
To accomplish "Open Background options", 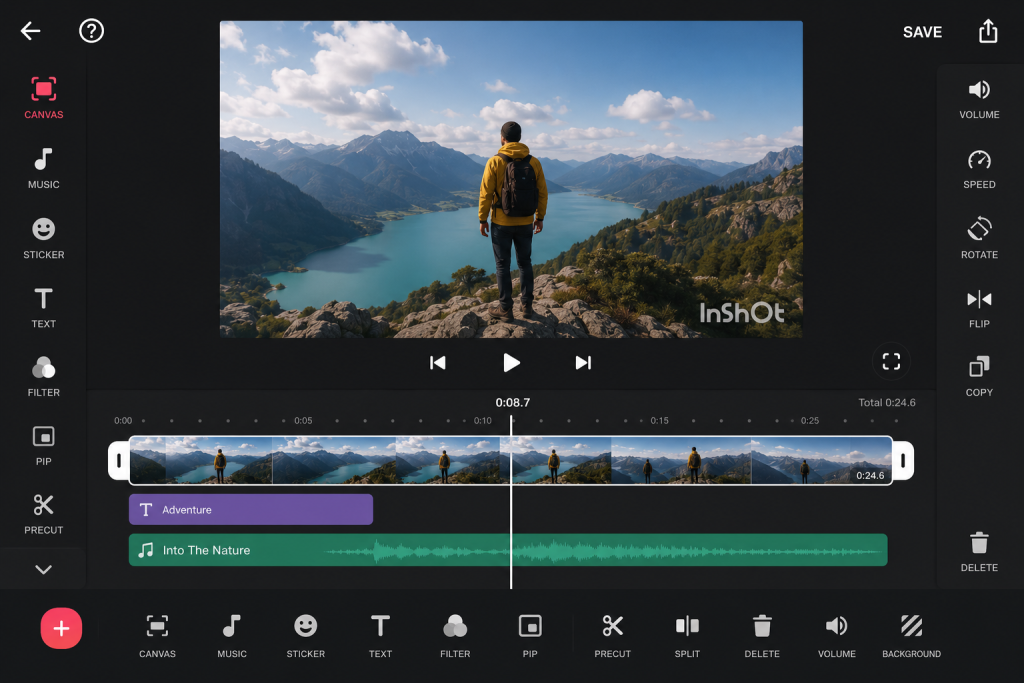I will 912,636.
